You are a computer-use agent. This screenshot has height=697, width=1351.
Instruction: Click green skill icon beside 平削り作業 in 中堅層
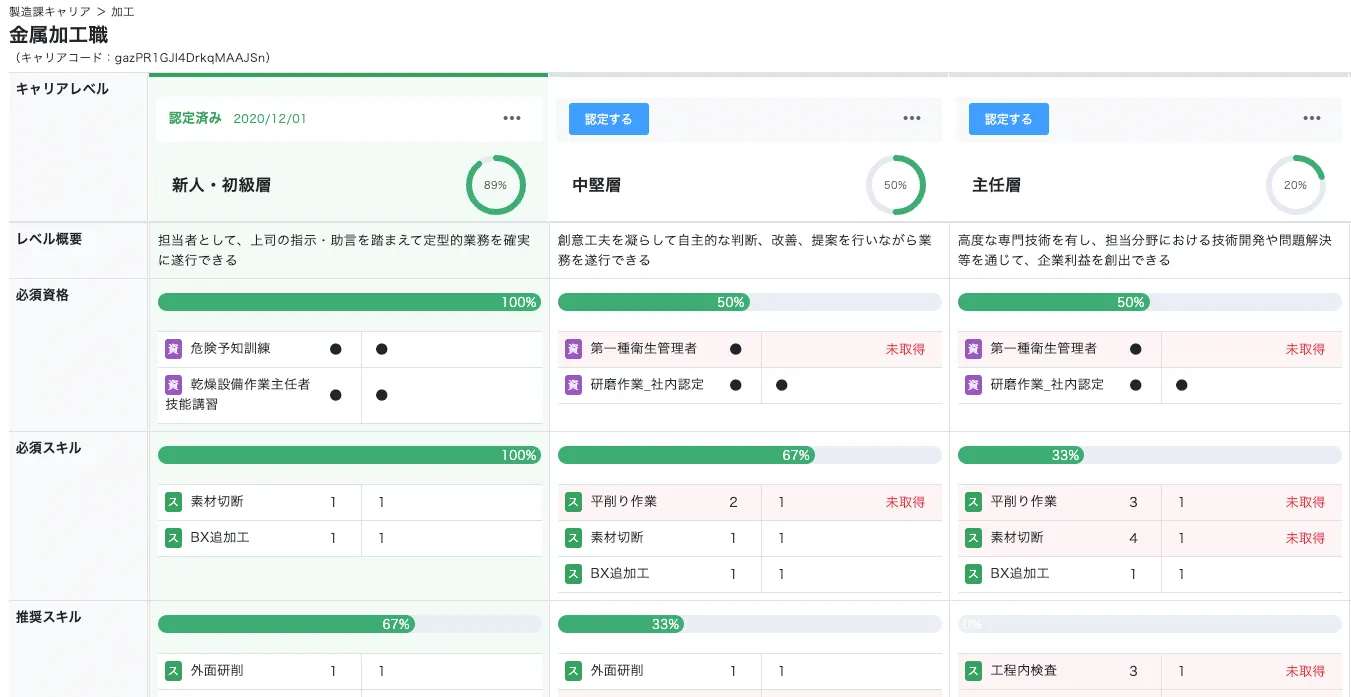click(573, 502)
